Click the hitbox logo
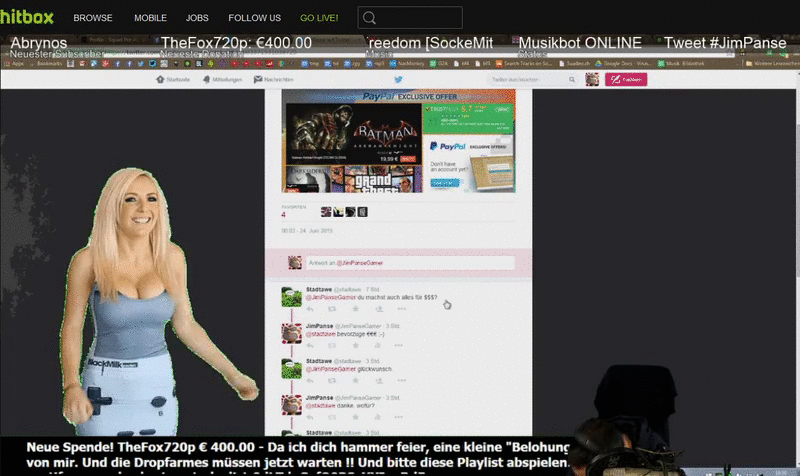Screen dimensions: 800x476 click(27, 17)
